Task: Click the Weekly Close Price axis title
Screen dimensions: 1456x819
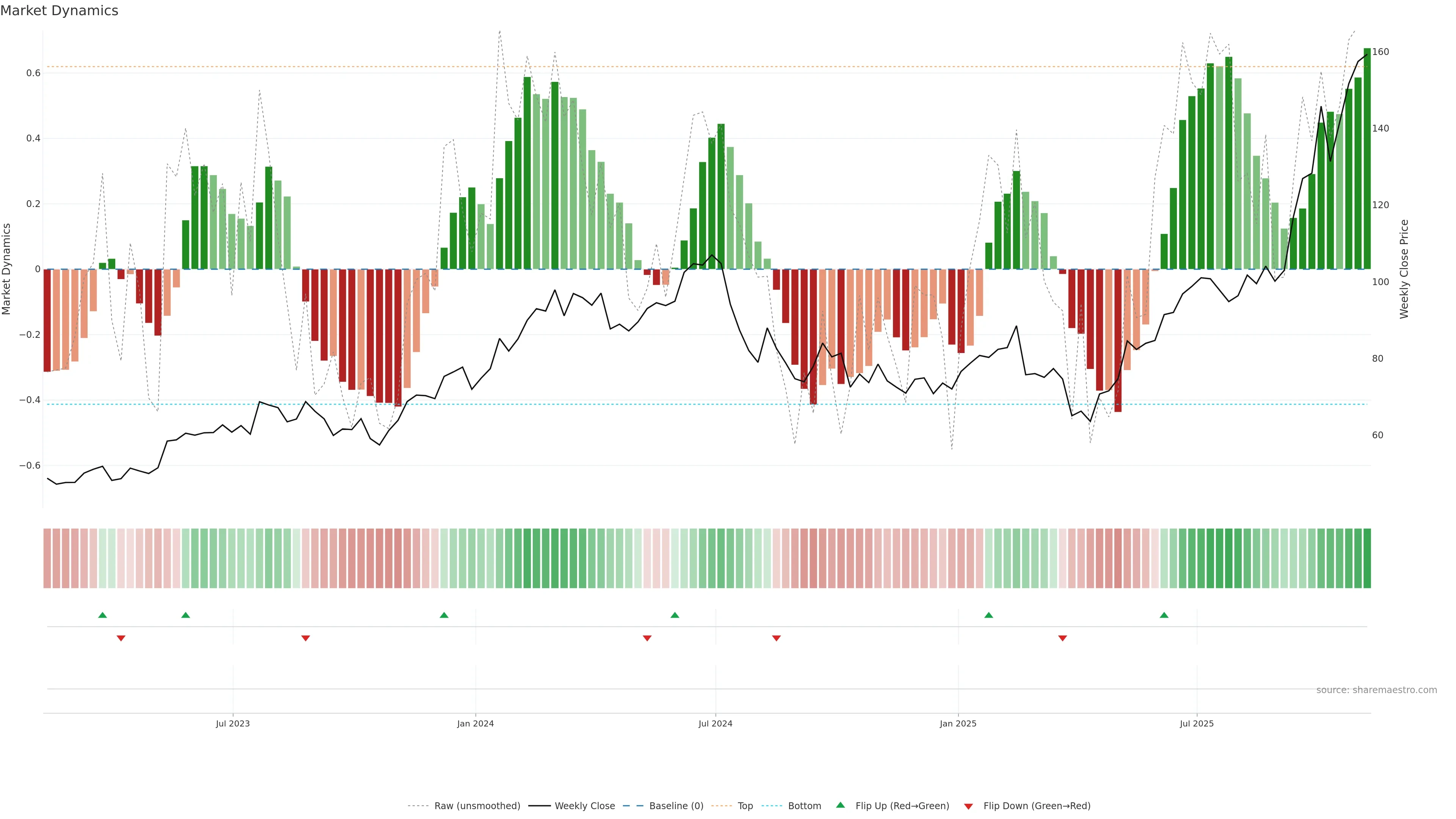Action: 1404,269
